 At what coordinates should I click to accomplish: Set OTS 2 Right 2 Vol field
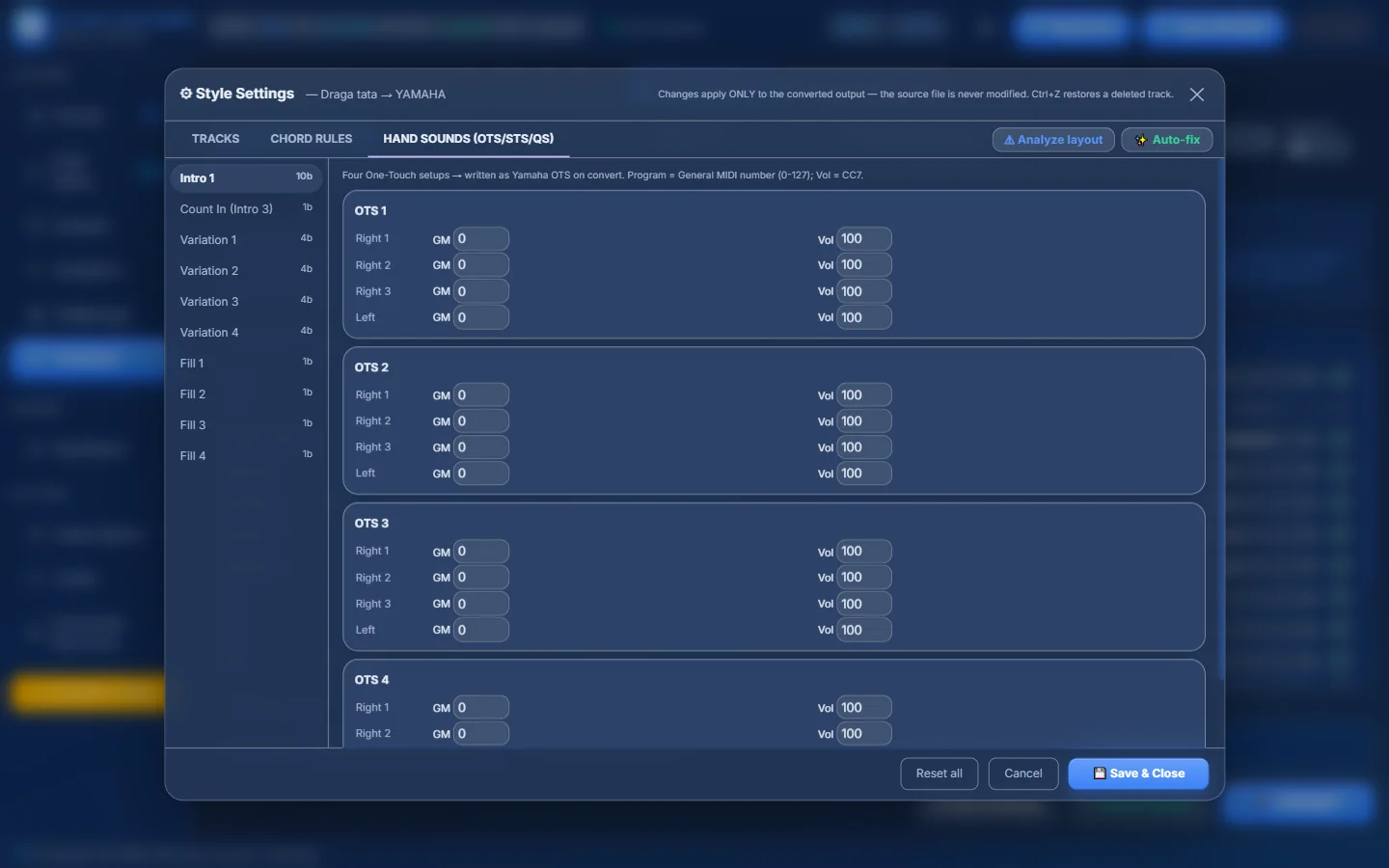click(864, 421)
